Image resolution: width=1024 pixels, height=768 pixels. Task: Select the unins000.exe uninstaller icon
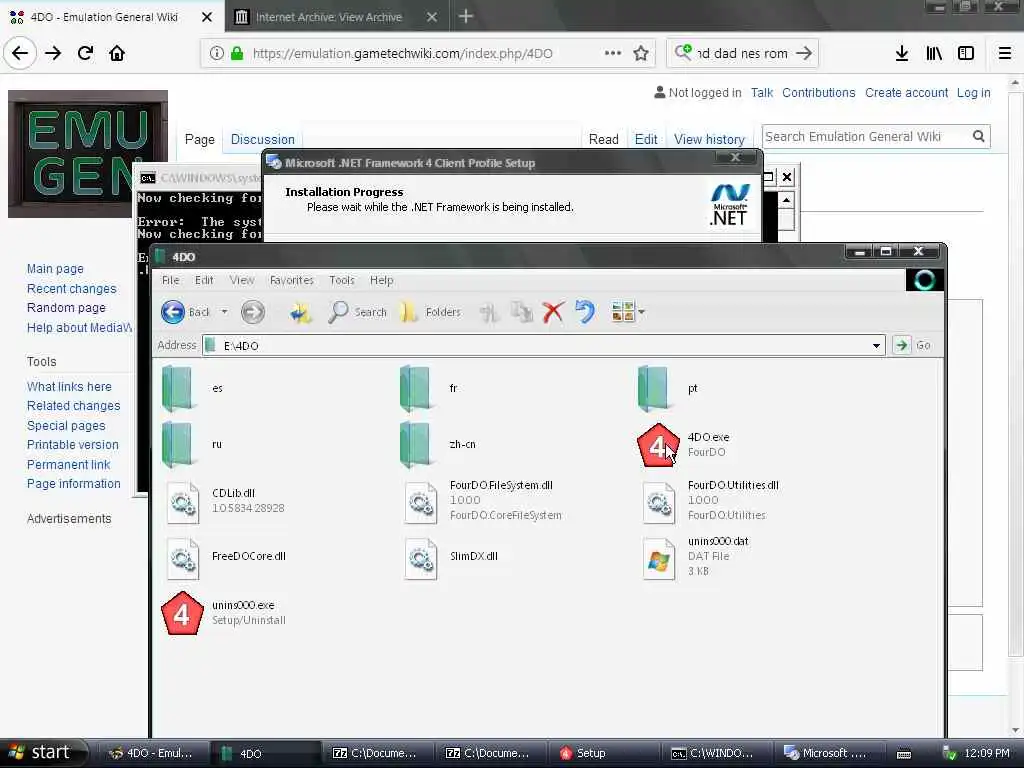(182, 613)
